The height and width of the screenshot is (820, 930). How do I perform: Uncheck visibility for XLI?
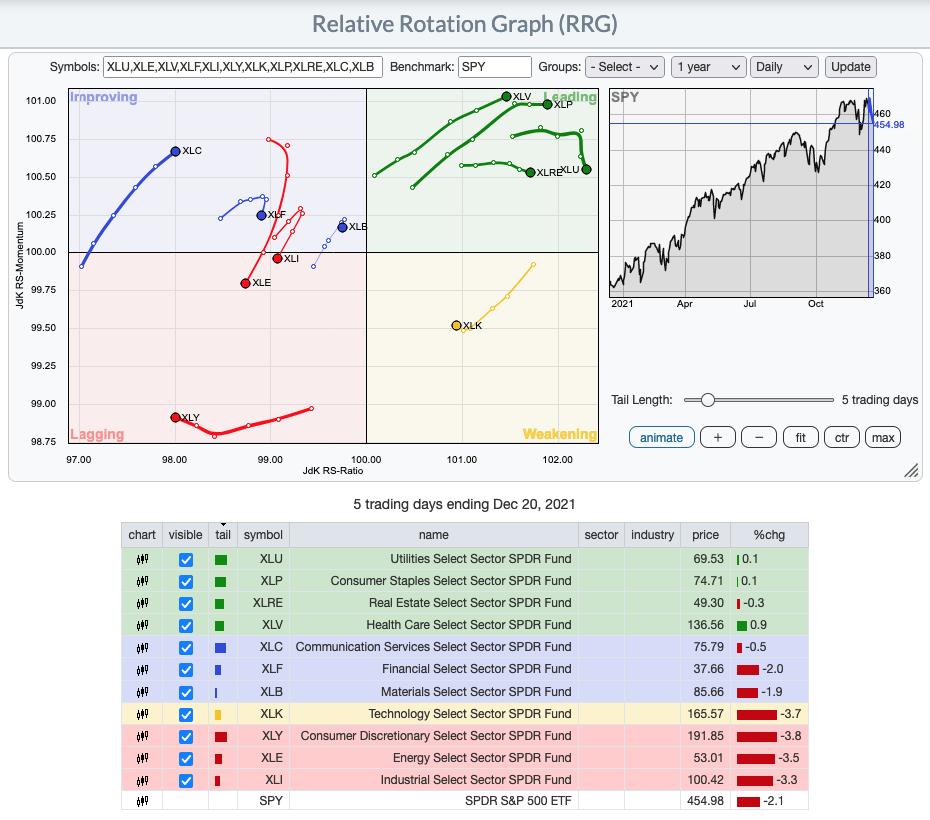point(186,781)
